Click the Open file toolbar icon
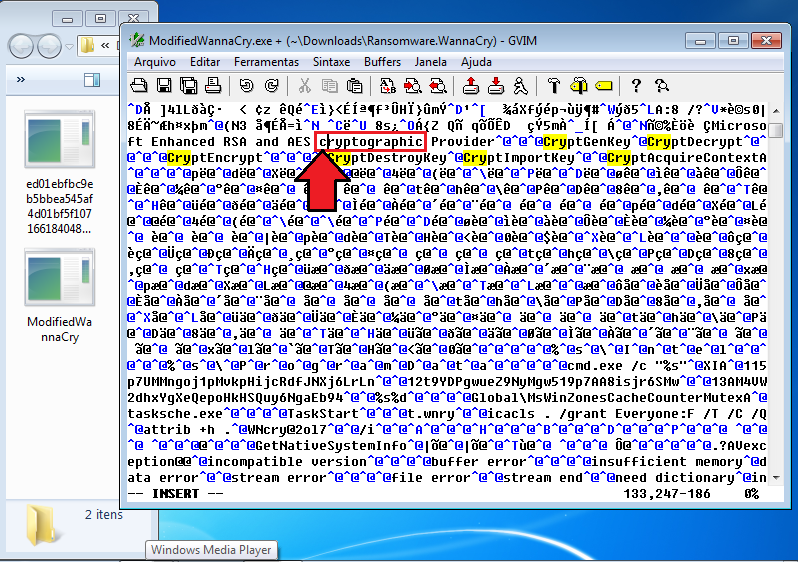The image size is (798, 562). coord(138,86)
